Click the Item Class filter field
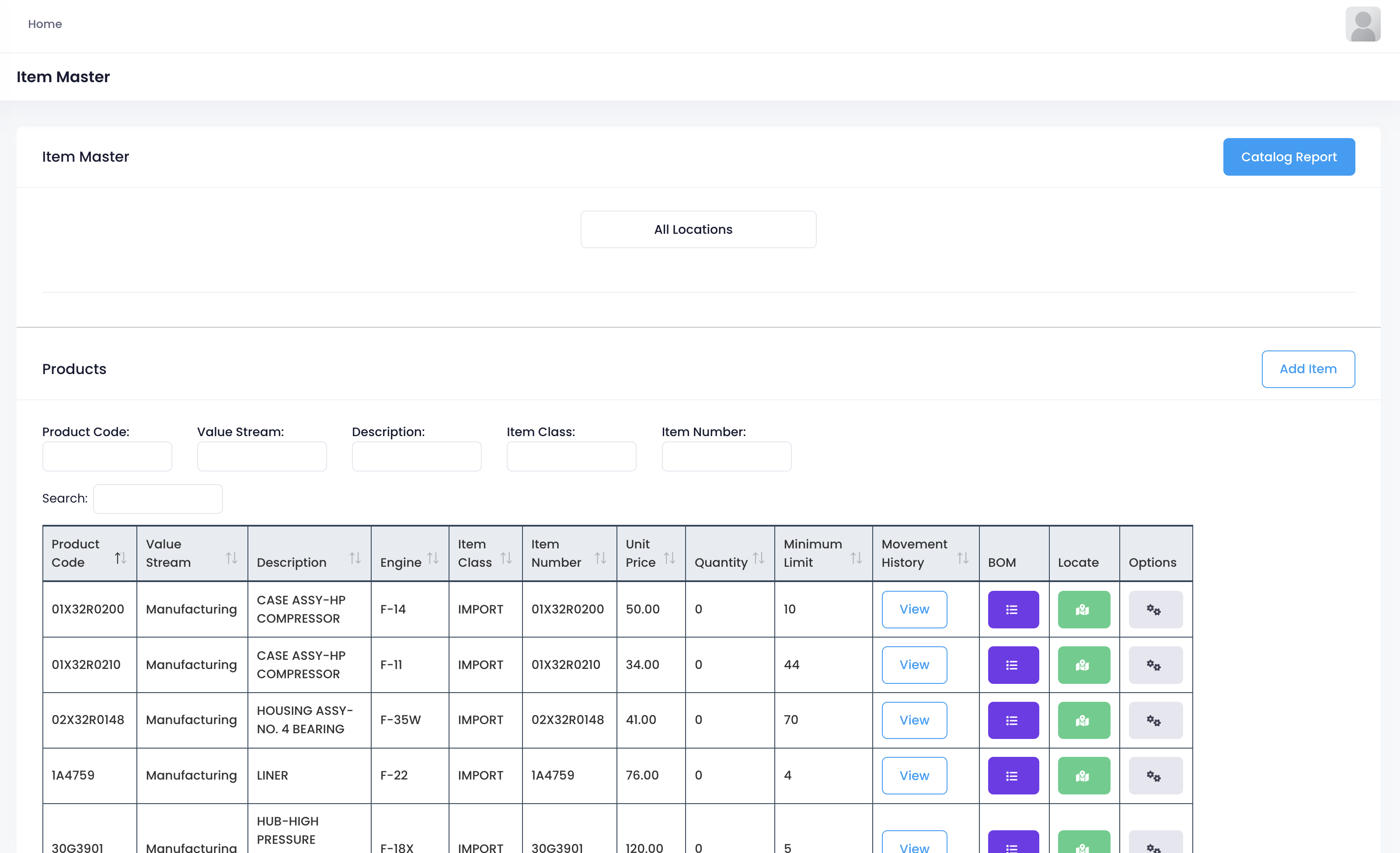Image resolution: width=1400 pixels, height=853 pixels. pyautogui.click(x=571, y=457)
